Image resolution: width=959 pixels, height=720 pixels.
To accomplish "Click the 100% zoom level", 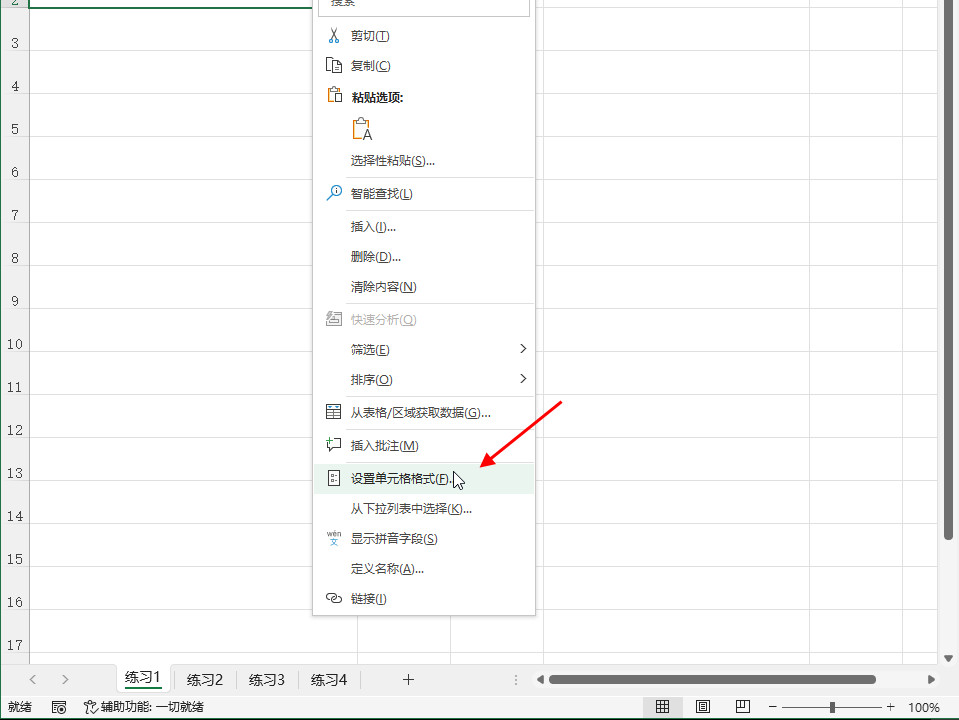I will (924, 707).
